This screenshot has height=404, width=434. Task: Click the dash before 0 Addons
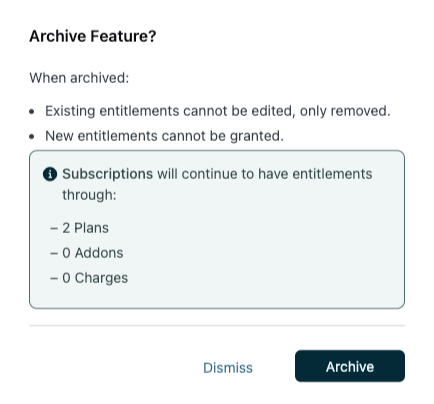click(54, 254)
